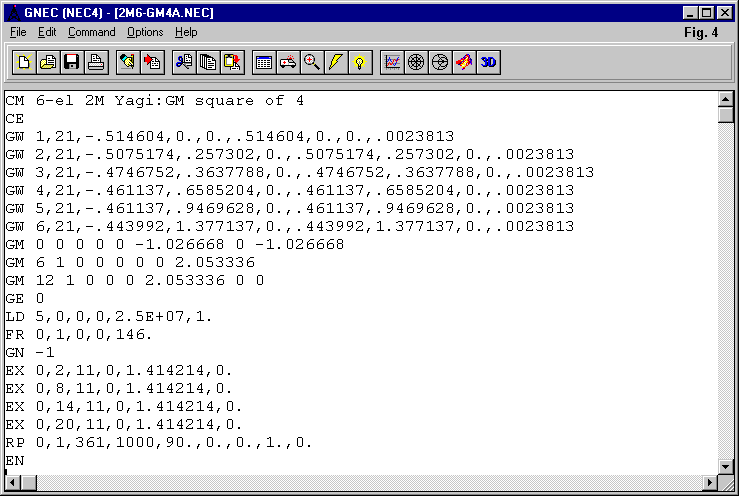Click the table grid toolbar icon
This screenshot has height=496, width=739.
[264, 62]
